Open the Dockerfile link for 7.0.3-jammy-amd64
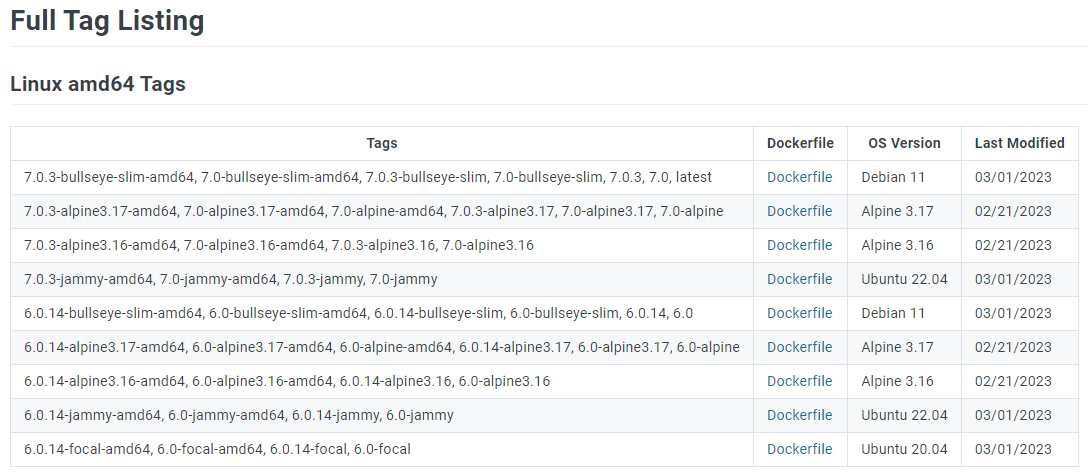This screenshot has width=1089, height=474. (799, 279)
